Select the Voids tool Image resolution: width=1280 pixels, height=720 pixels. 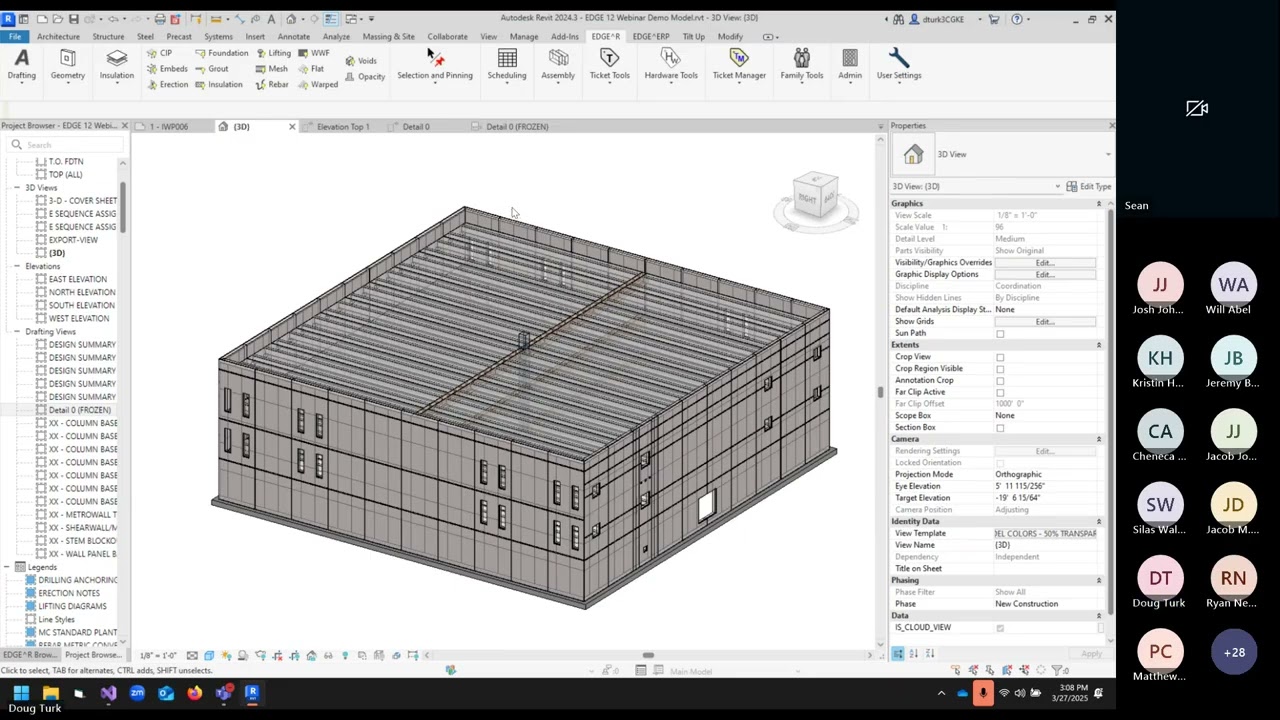point(361,61)
